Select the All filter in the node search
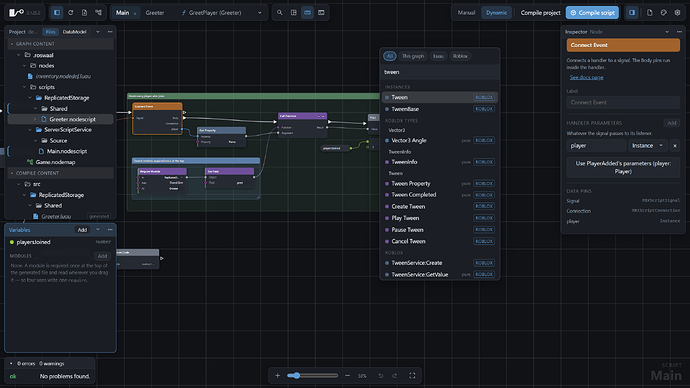This screenshot has width=690, height=388. pyautogui.click(x=390, y=56)
